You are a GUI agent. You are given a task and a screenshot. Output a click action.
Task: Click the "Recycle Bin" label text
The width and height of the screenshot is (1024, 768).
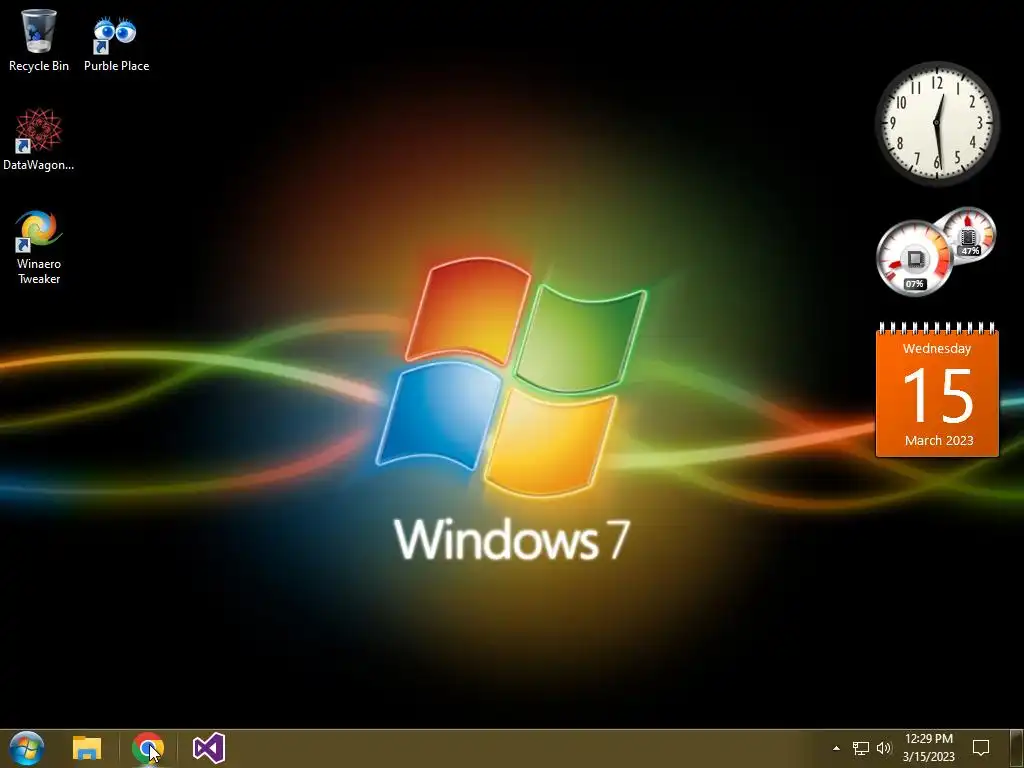39,66
